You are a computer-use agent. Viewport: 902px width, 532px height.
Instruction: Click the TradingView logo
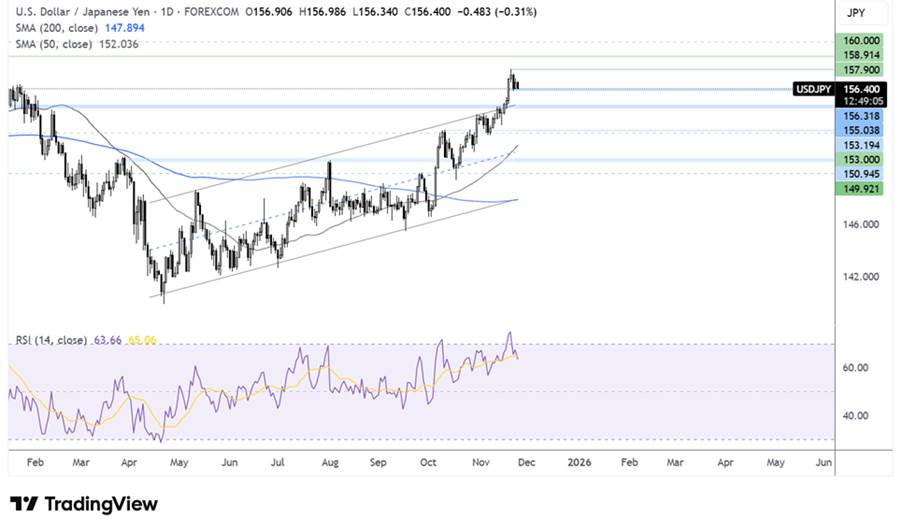pos(84,504)
